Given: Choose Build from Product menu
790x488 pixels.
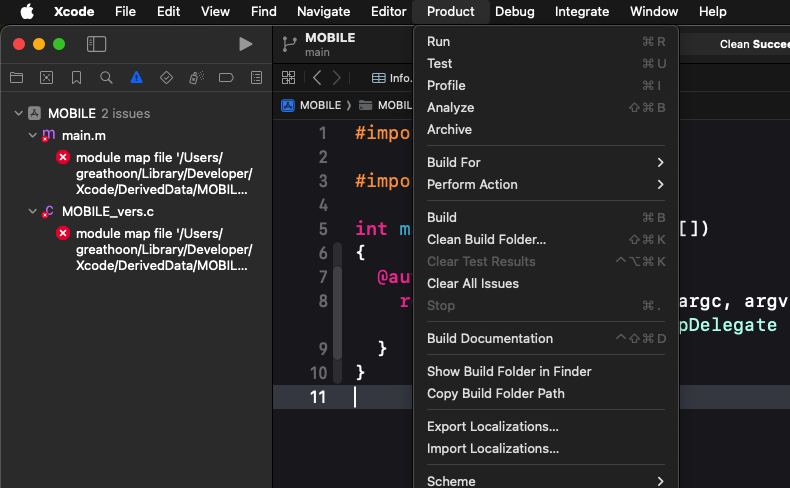Looking at the screenshot, I should click(x=546, y=217).
